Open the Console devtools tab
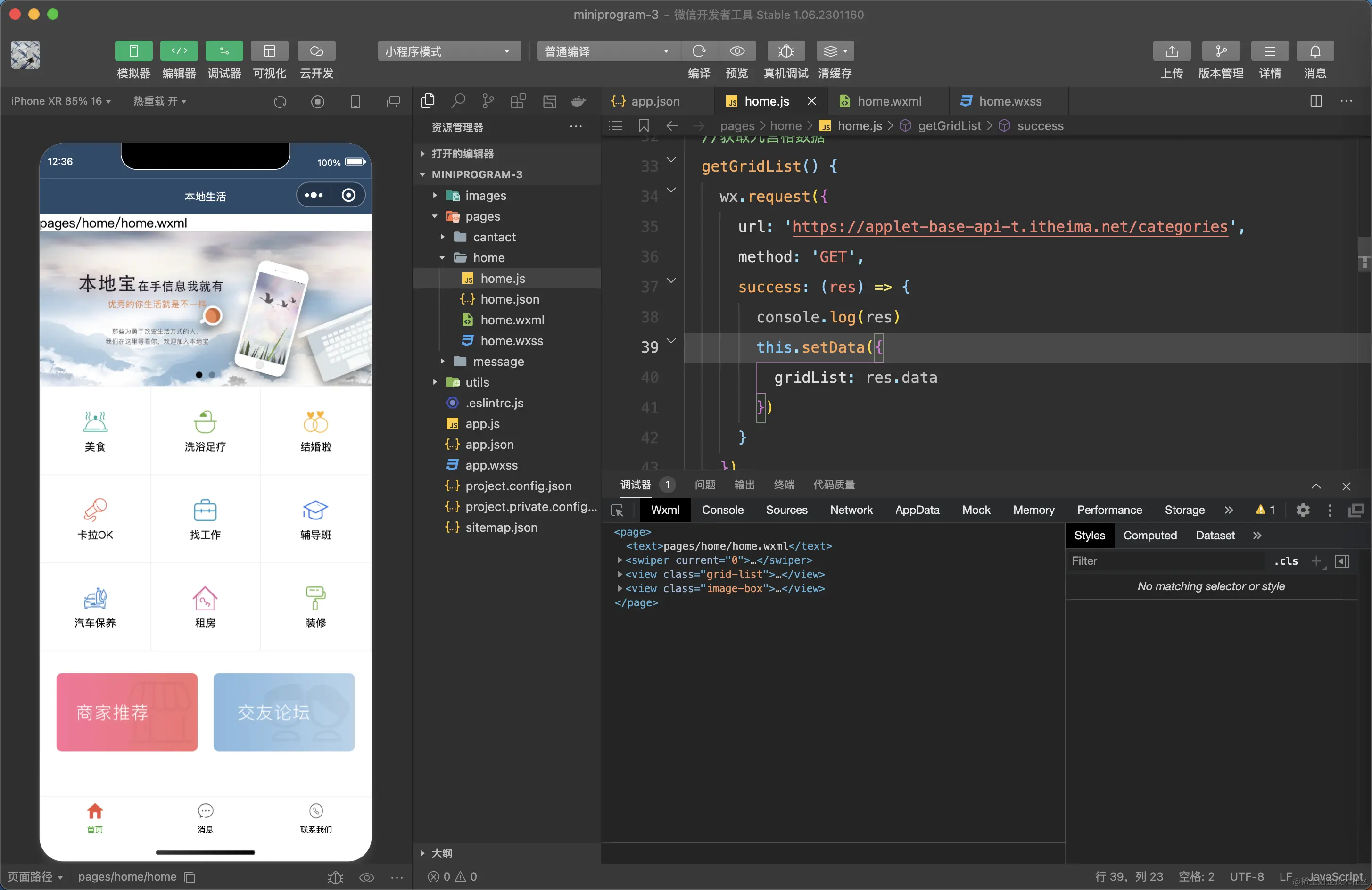1372x890 pixels. (x=722, y=510)
